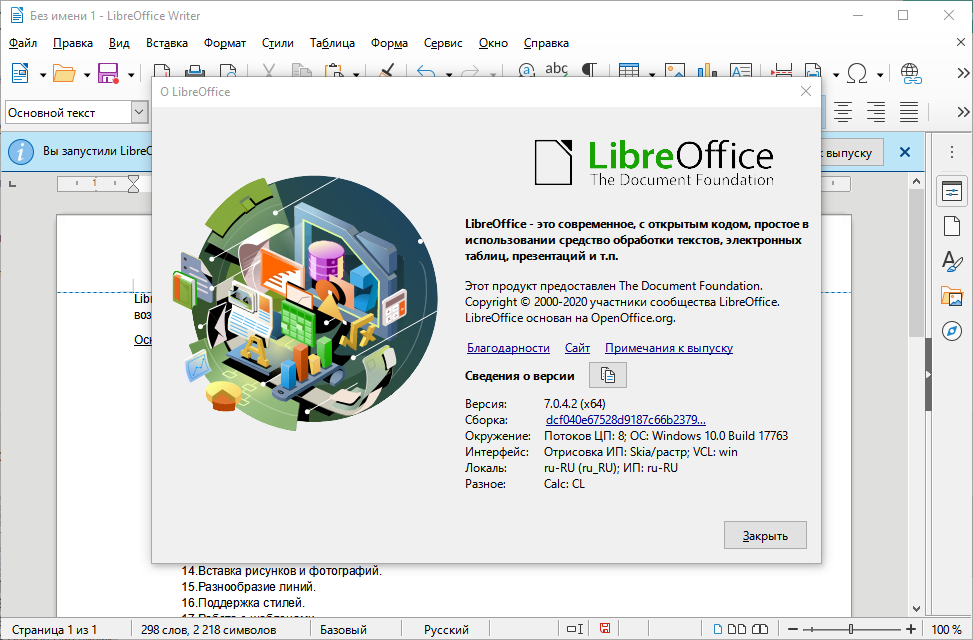Image resolution: width=973 pixels, height=640 pixels.
Task: Click the red document-modified save indicator
Action: pos(605,629)
